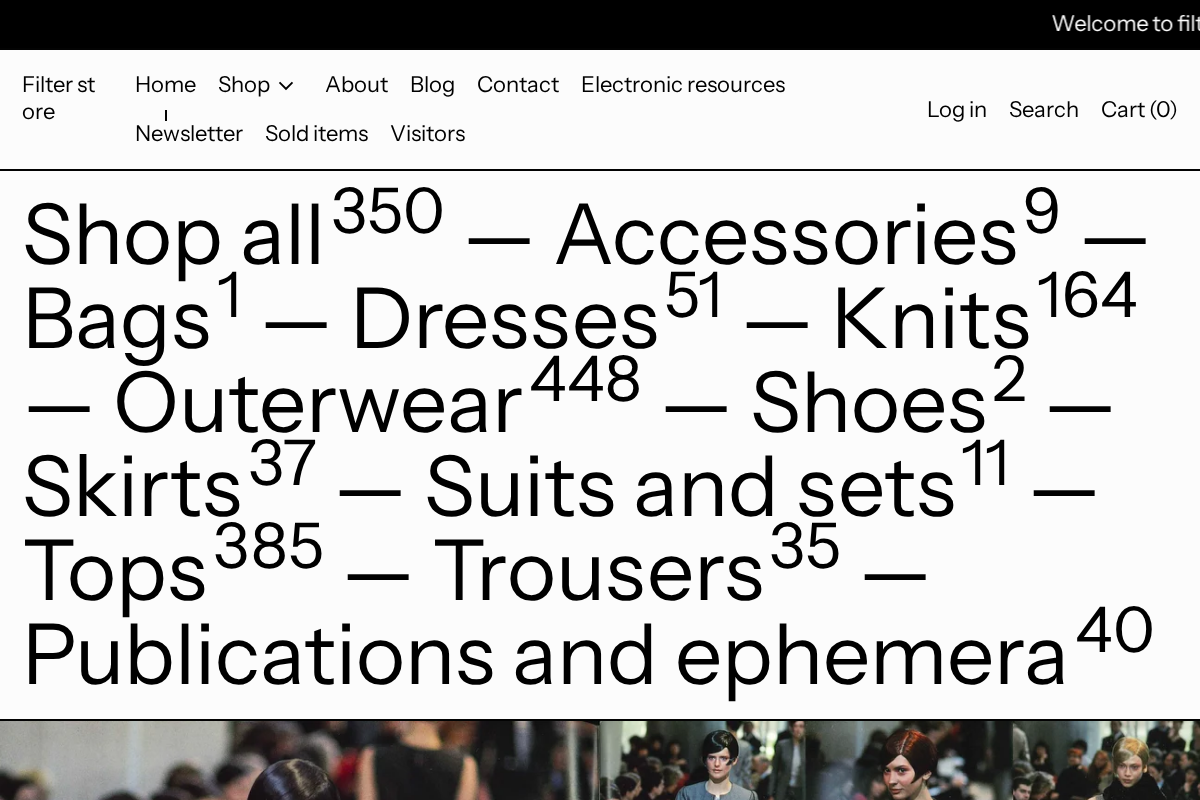Open the Visitors page

click(x=428, y=133)
